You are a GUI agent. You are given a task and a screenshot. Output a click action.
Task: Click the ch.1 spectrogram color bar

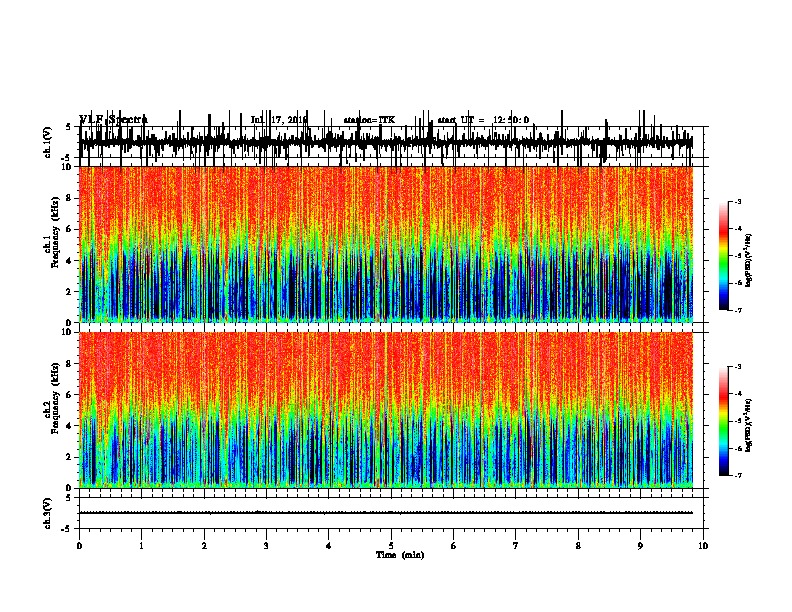click(723, 256)
